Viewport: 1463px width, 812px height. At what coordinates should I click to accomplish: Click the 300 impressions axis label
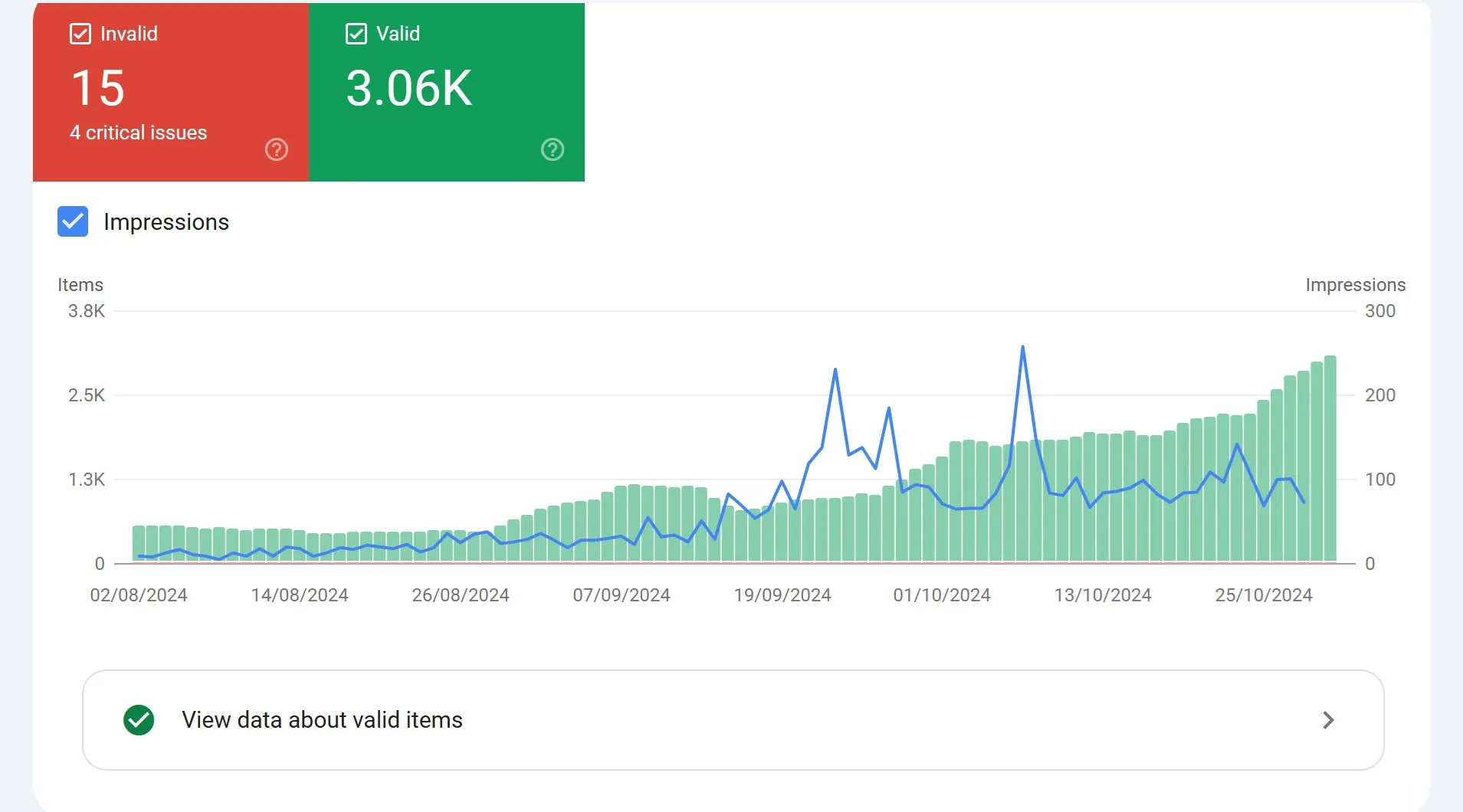[x=1380, y=311]
